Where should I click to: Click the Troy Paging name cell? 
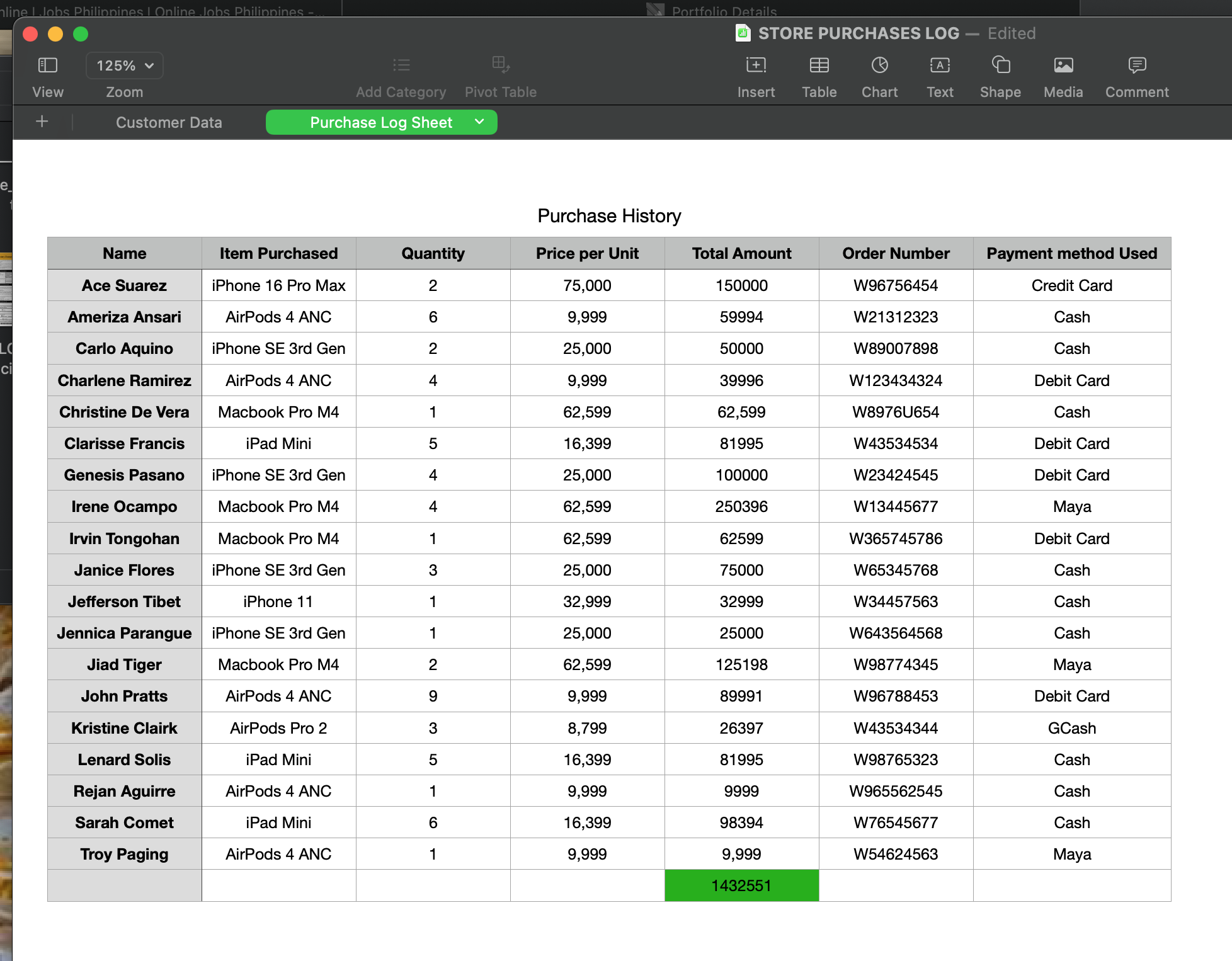coord(125,854)
